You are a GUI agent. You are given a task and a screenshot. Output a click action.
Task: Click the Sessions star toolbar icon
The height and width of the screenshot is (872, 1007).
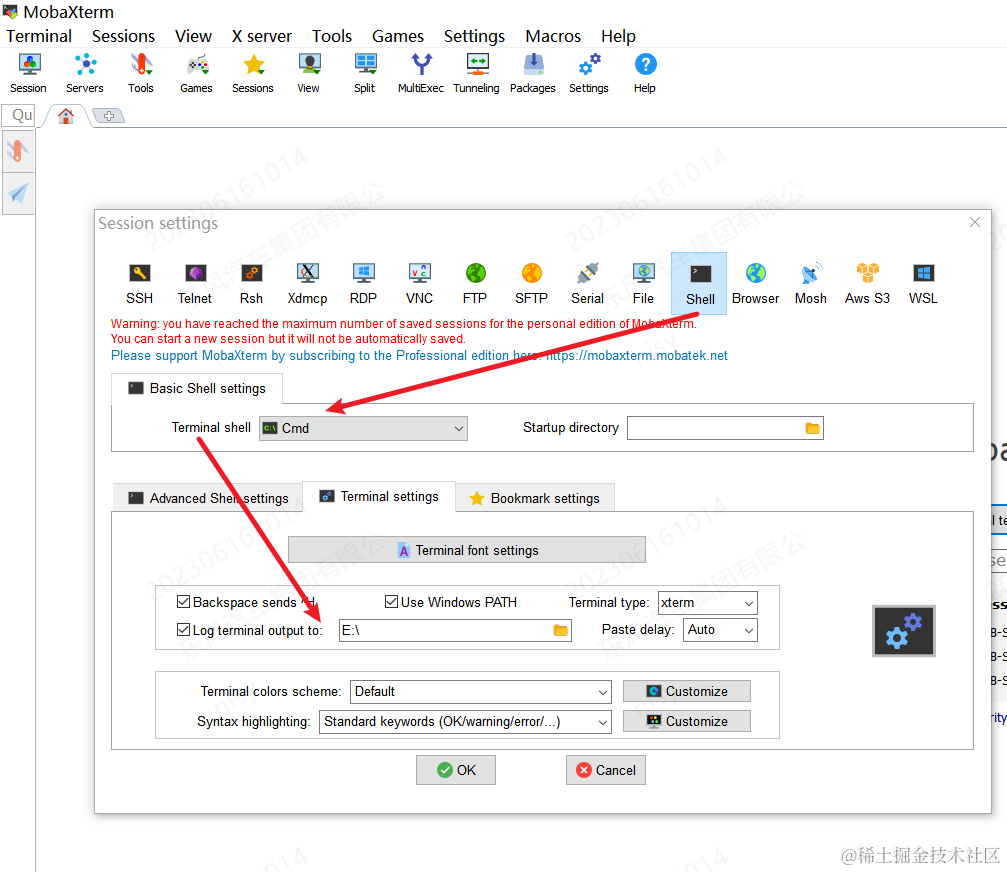tap(253, 74)
